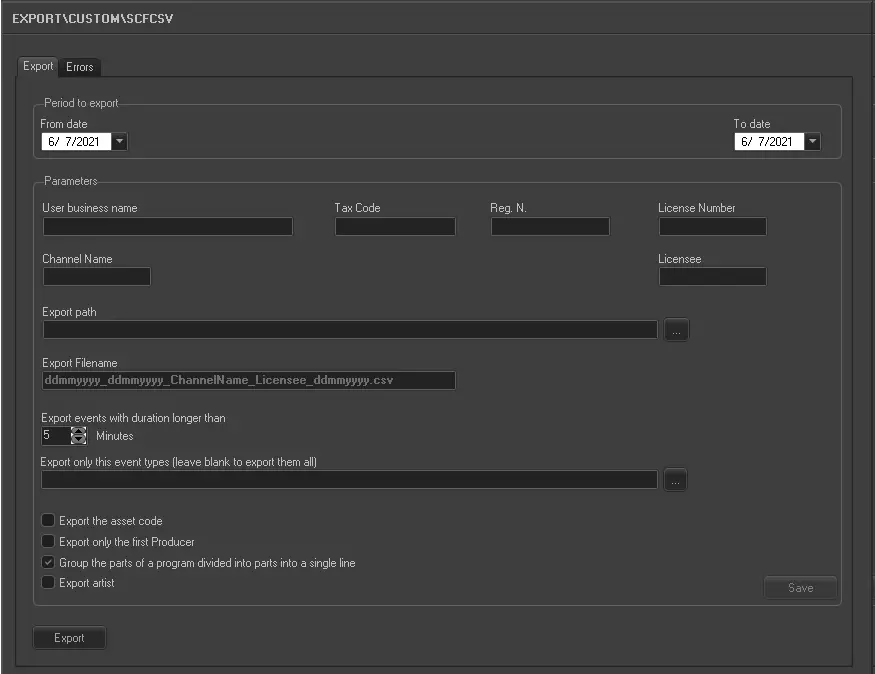
Task: Click the Export path text field
Action: pyautogui.click(x=350, y=330)
